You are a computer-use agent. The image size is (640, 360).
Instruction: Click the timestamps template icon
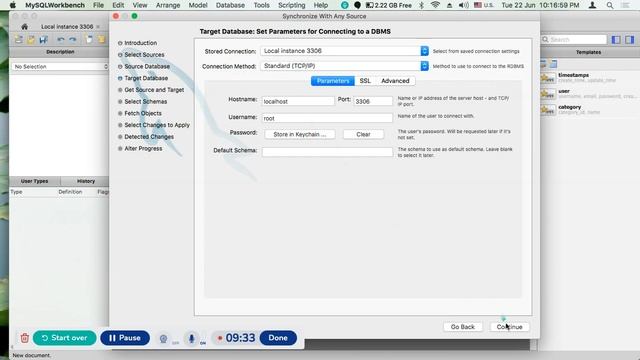coord(547,78)
